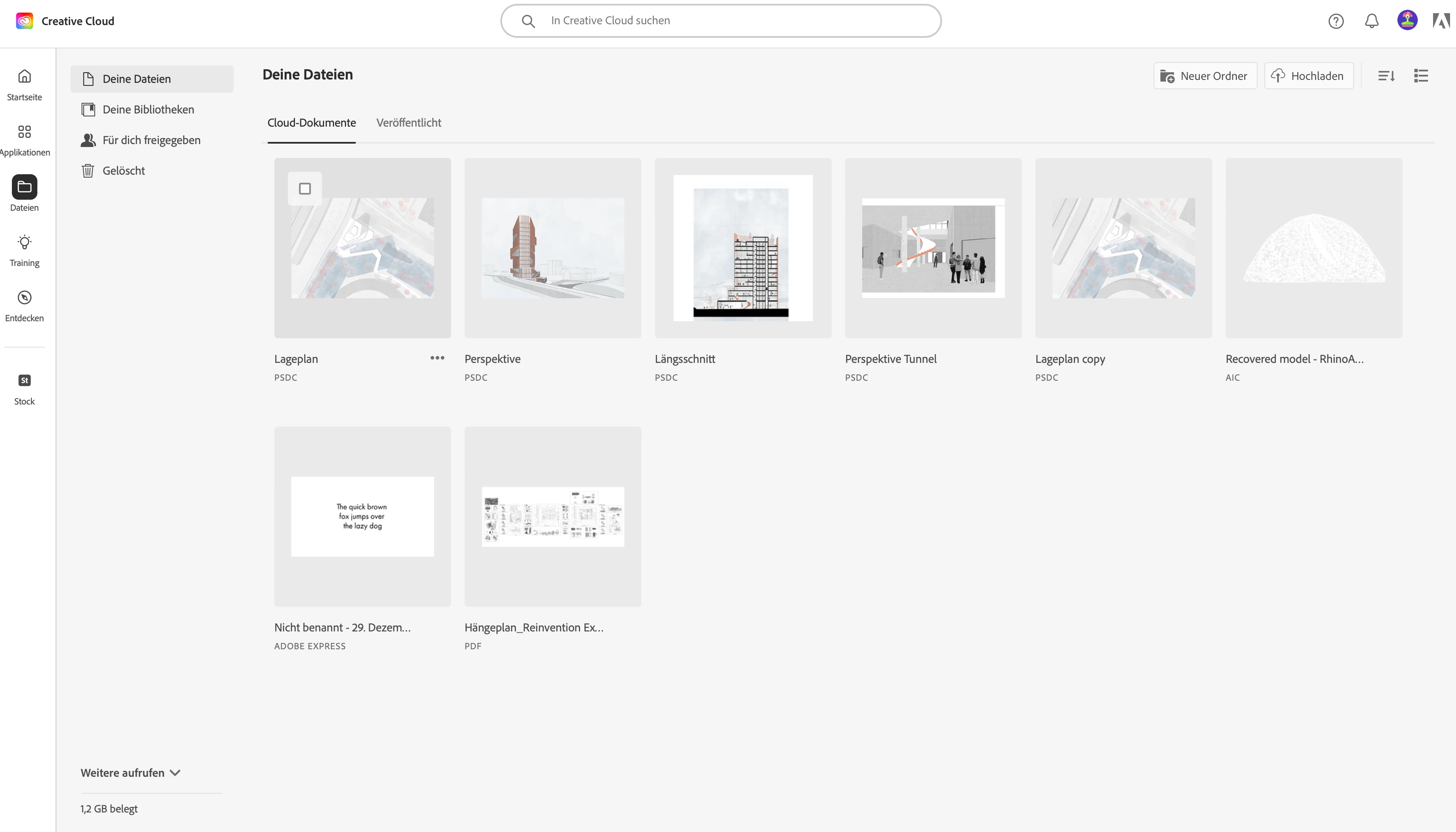
Task: Click the help question mark icon
Action: pyautogui.click(x=1335, y=21)
